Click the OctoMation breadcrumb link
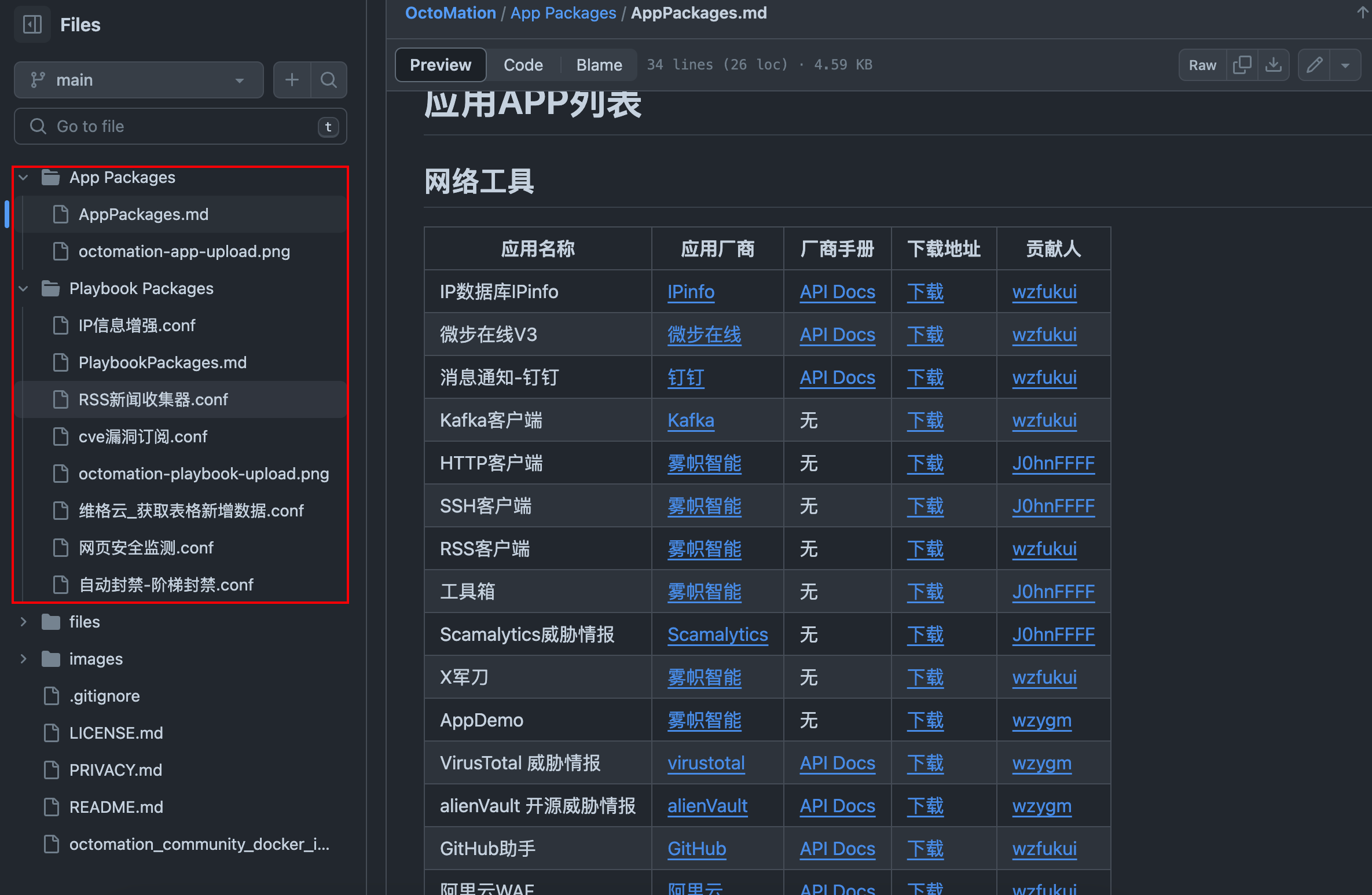The height and width of the screenshot is (895, 1372). (450, 13)
